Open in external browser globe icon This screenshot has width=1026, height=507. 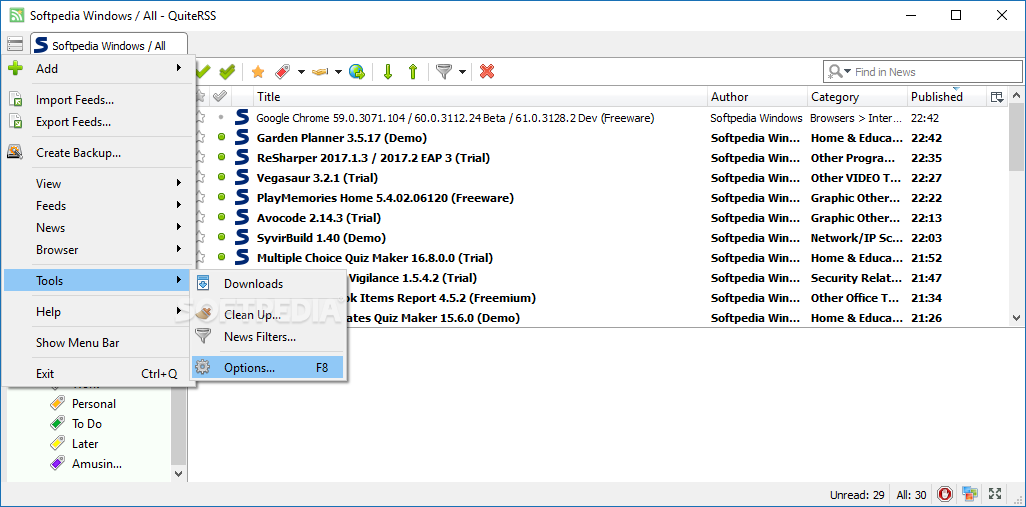tap(357, 71)
